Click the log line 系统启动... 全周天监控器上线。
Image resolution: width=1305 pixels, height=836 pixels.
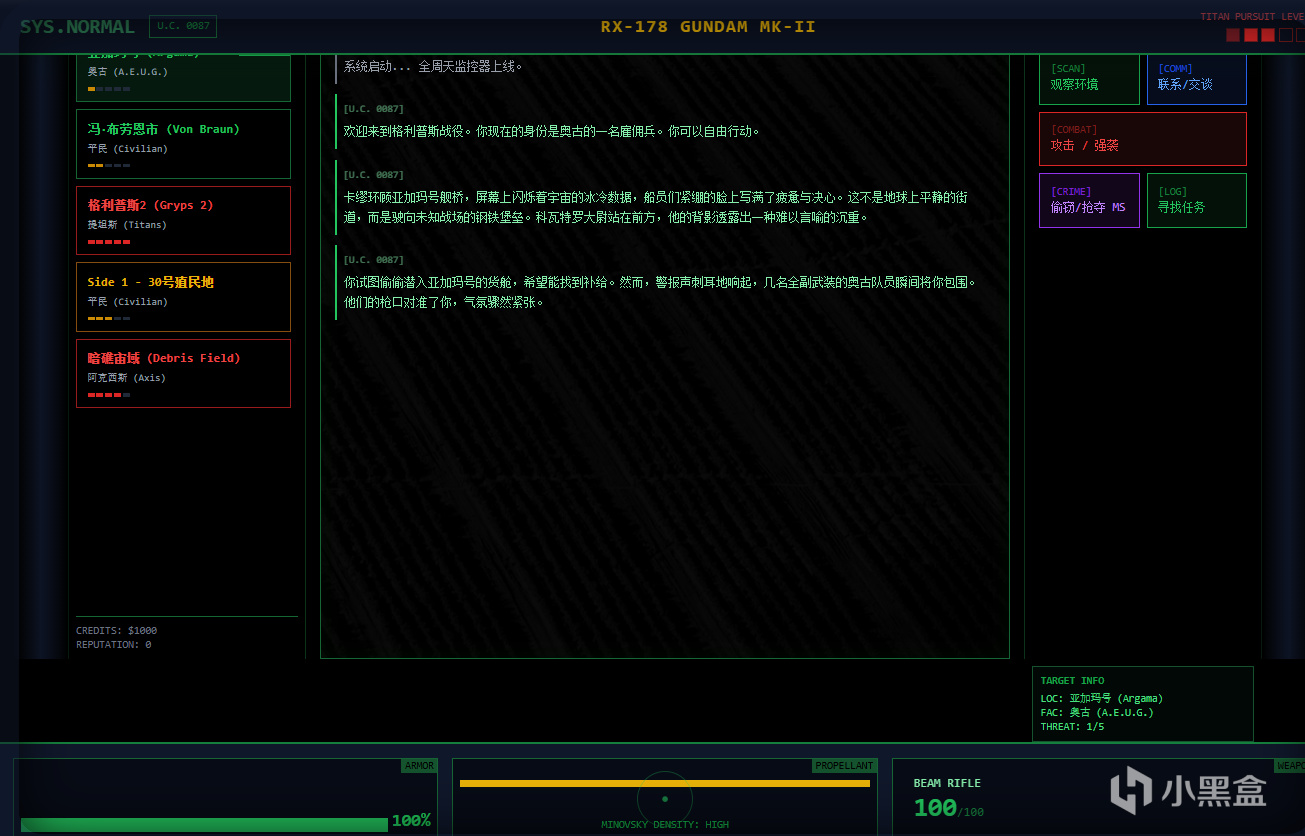coord(433,67)
